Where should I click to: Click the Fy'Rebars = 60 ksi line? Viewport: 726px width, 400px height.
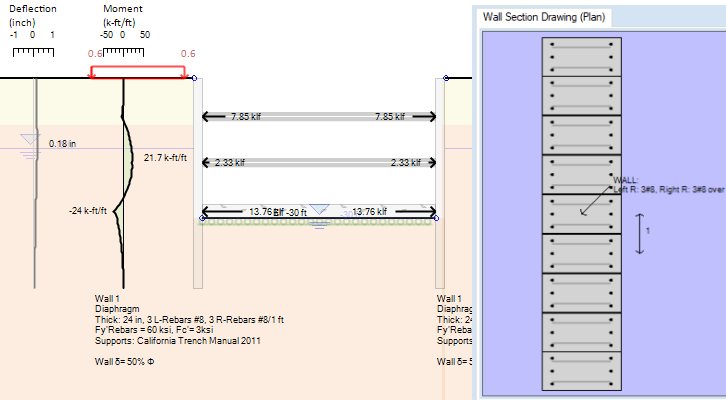pos(154,330)
